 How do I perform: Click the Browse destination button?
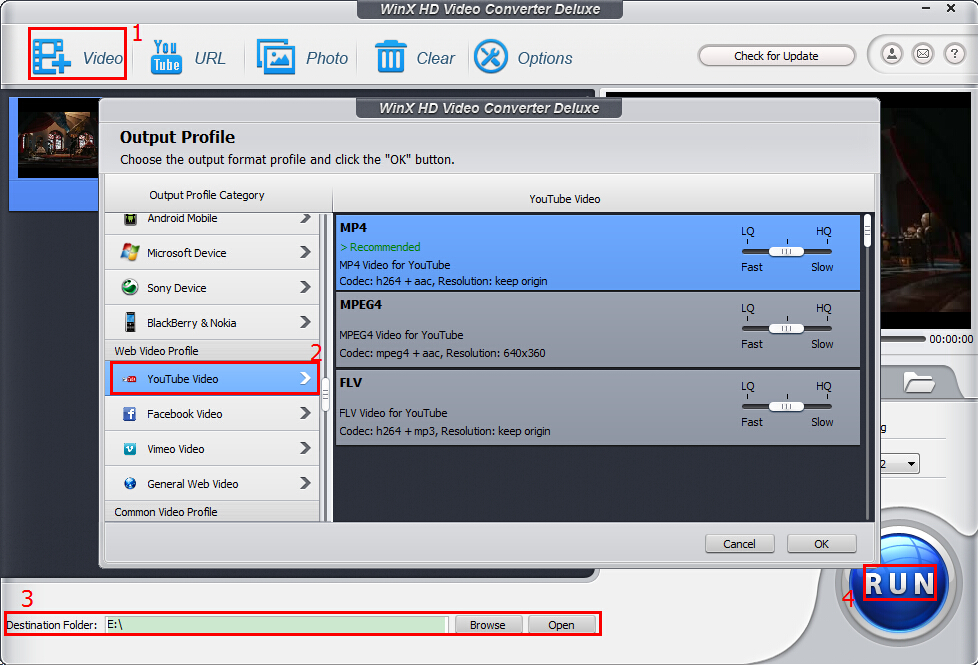[x=488, y=624]
